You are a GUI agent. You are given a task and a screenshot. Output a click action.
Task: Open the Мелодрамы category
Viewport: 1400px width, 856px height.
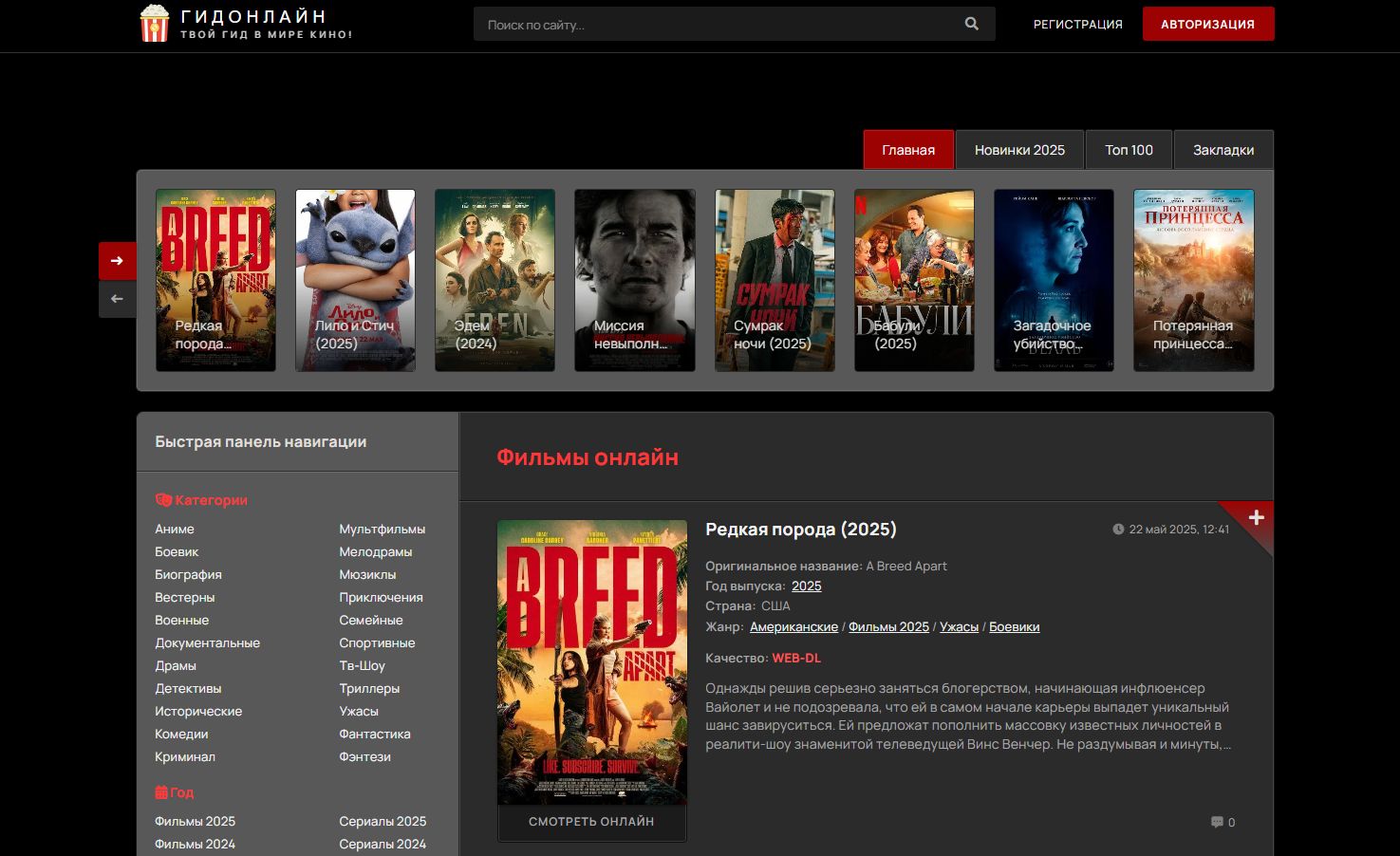[x=376, y=552]
